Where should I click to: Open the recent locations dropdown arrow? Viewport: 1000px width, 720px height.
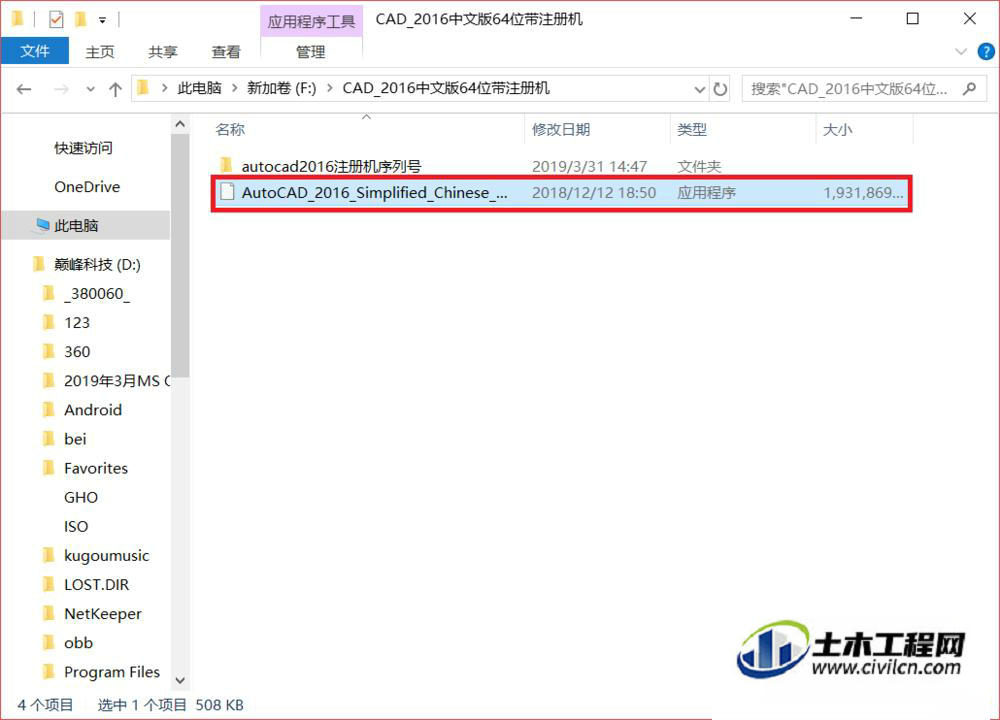tap(91, 89)
